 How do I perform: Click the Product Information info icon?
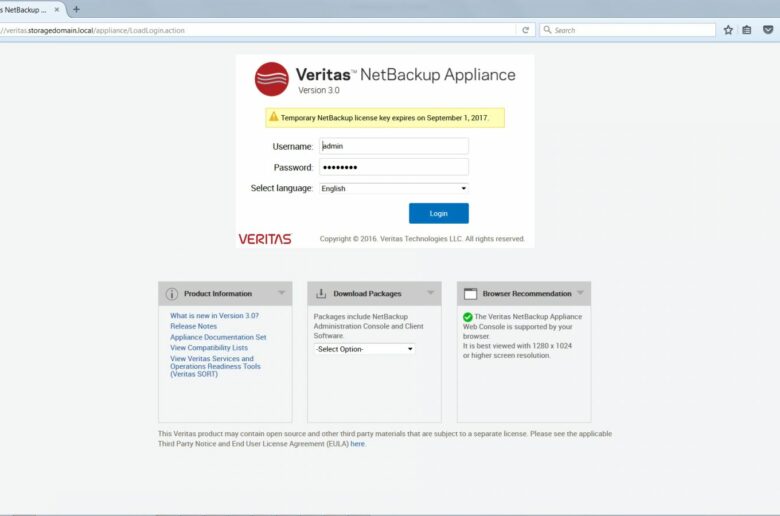[x=172, y=294]
